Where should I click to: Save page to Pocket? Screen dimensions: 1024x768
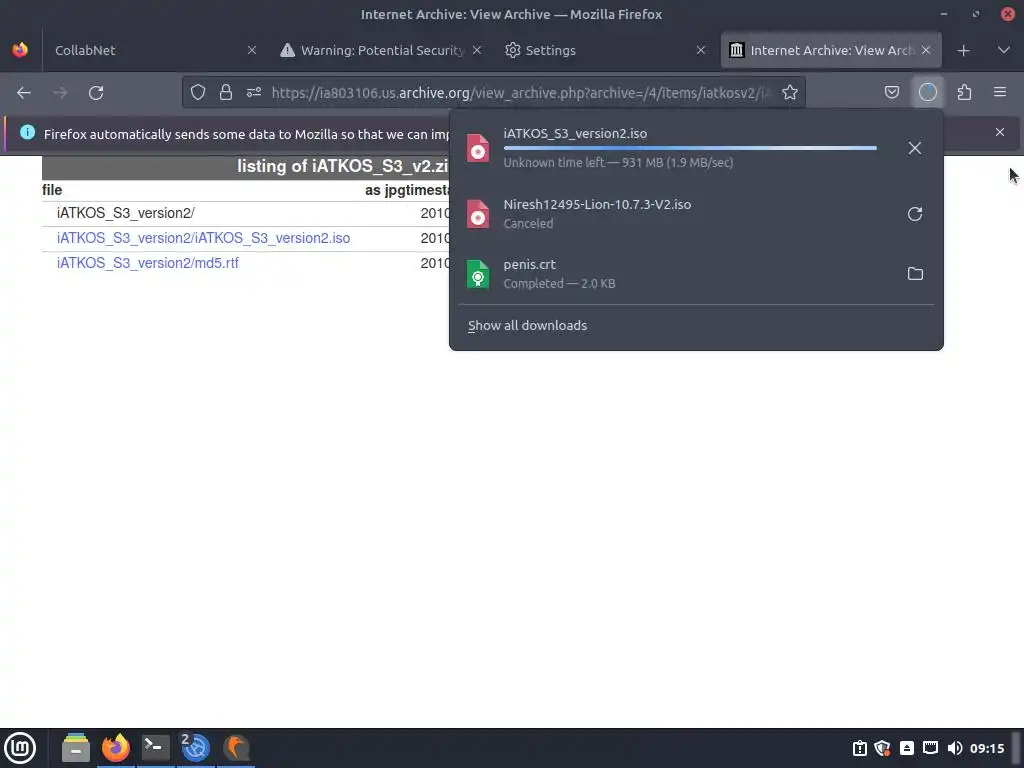click(891, 93)
